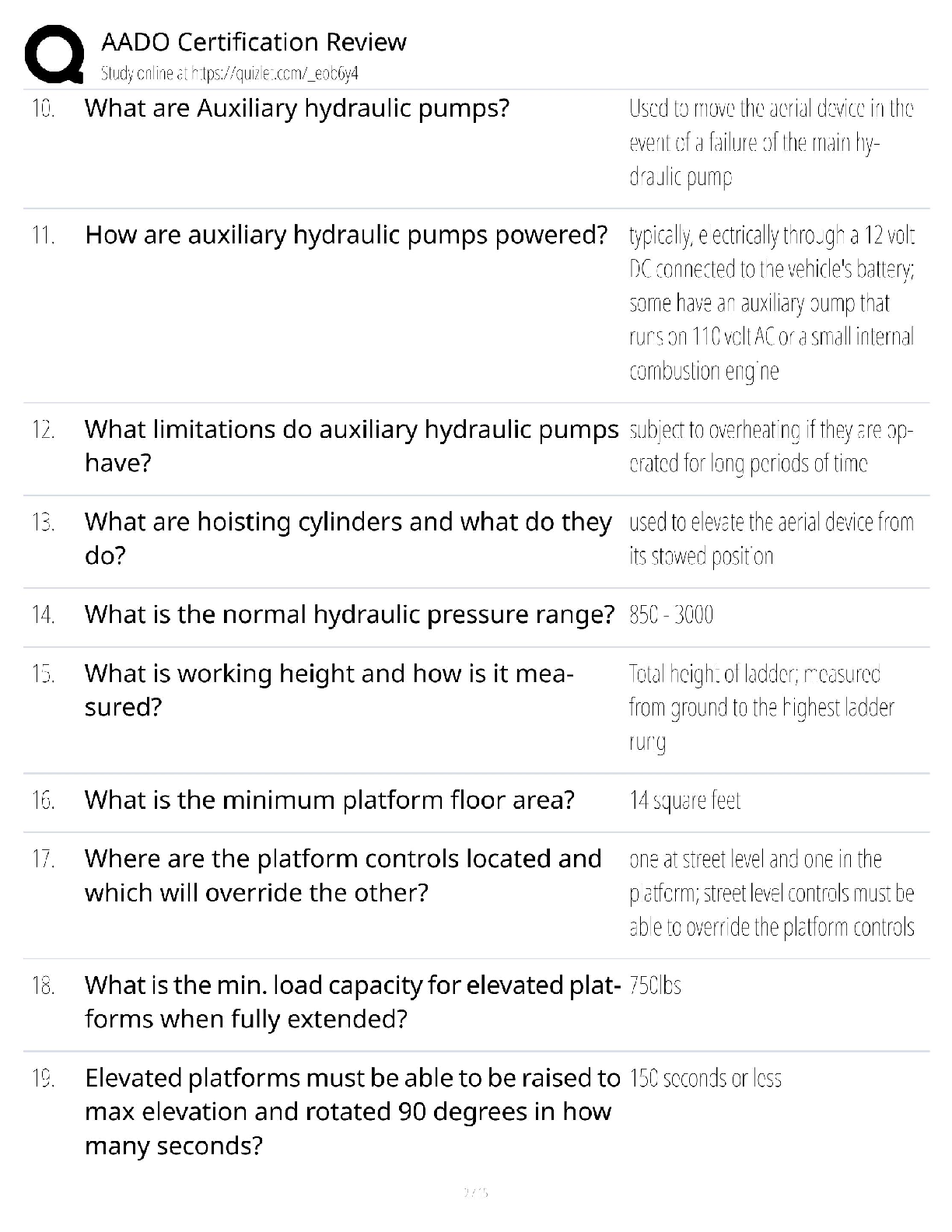
Task: Click the '150 seconds or less' answer
Action: pos(705,1078)
